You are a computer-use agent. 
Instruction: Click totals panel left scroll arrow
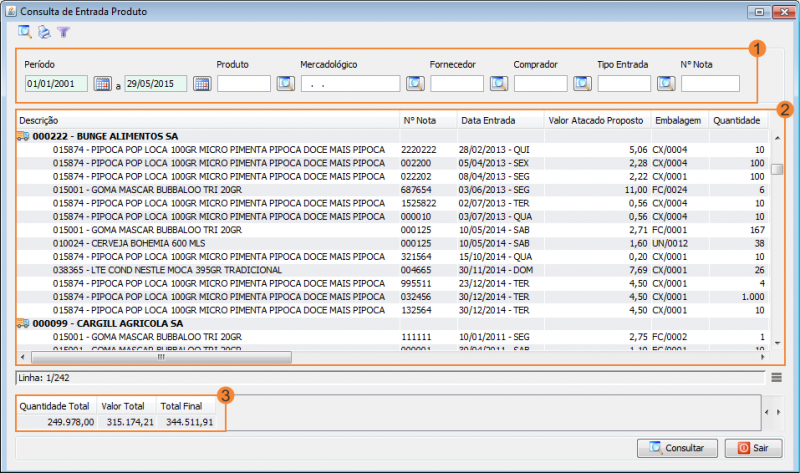pos(767,412)
